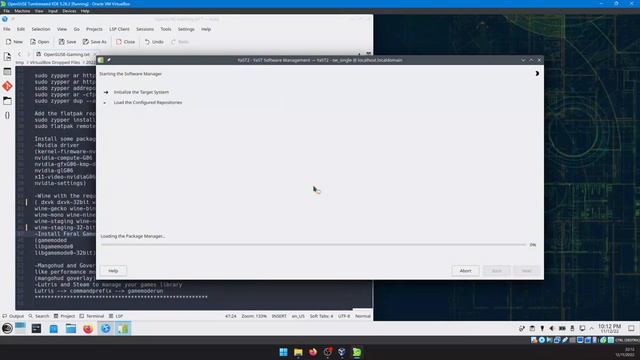
Task: Open the Settings menu in Kate
Action: [x=186, y=29]
